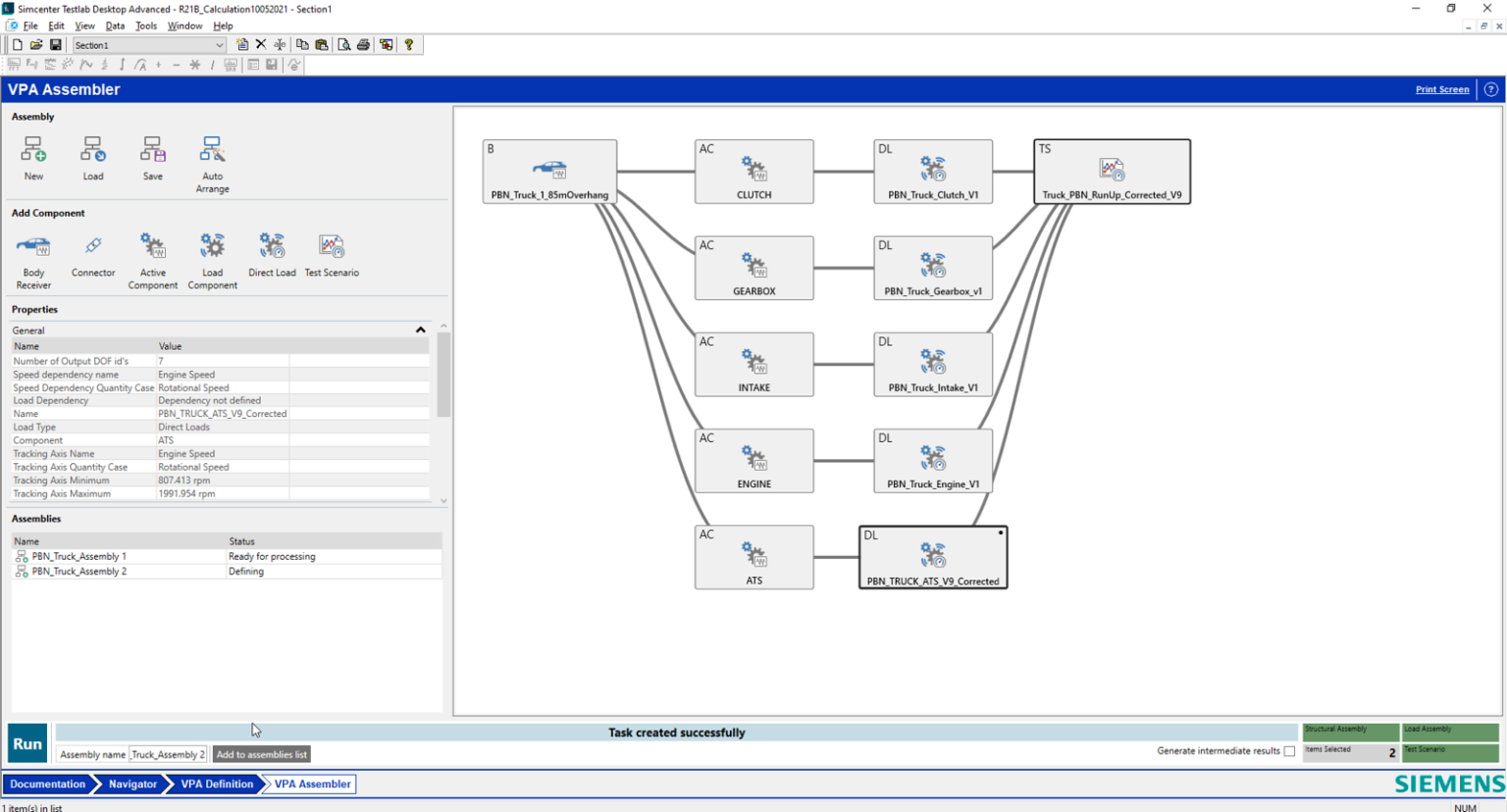Add a Direct Load component
Screen dimensions: 1507x812
(272, 247)
